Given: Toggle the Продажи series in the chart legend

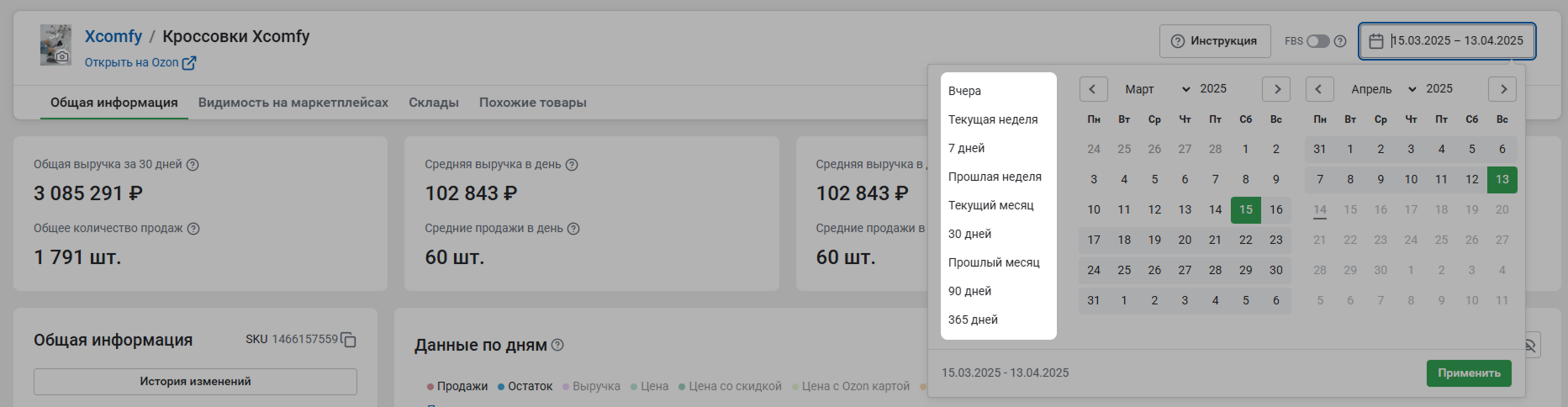Looking at the screenshot, I should click(457, 386).
